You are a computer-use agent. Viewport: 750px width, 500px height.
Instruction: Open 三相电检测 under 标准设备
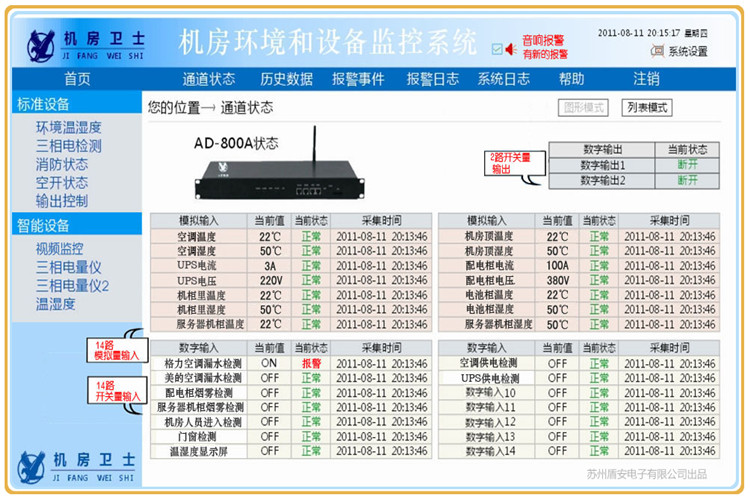(69, 145)
